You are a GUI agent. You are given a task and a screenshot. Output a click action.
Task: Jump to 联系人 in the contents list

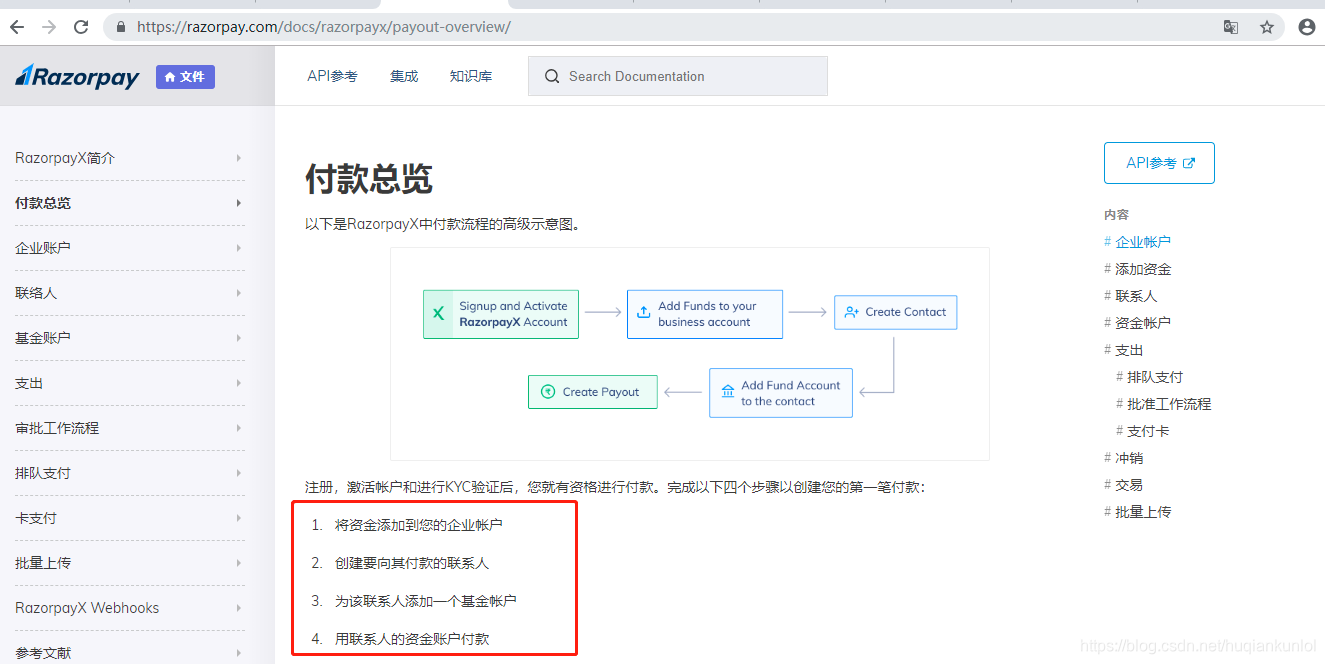(x=1136, y=296)
